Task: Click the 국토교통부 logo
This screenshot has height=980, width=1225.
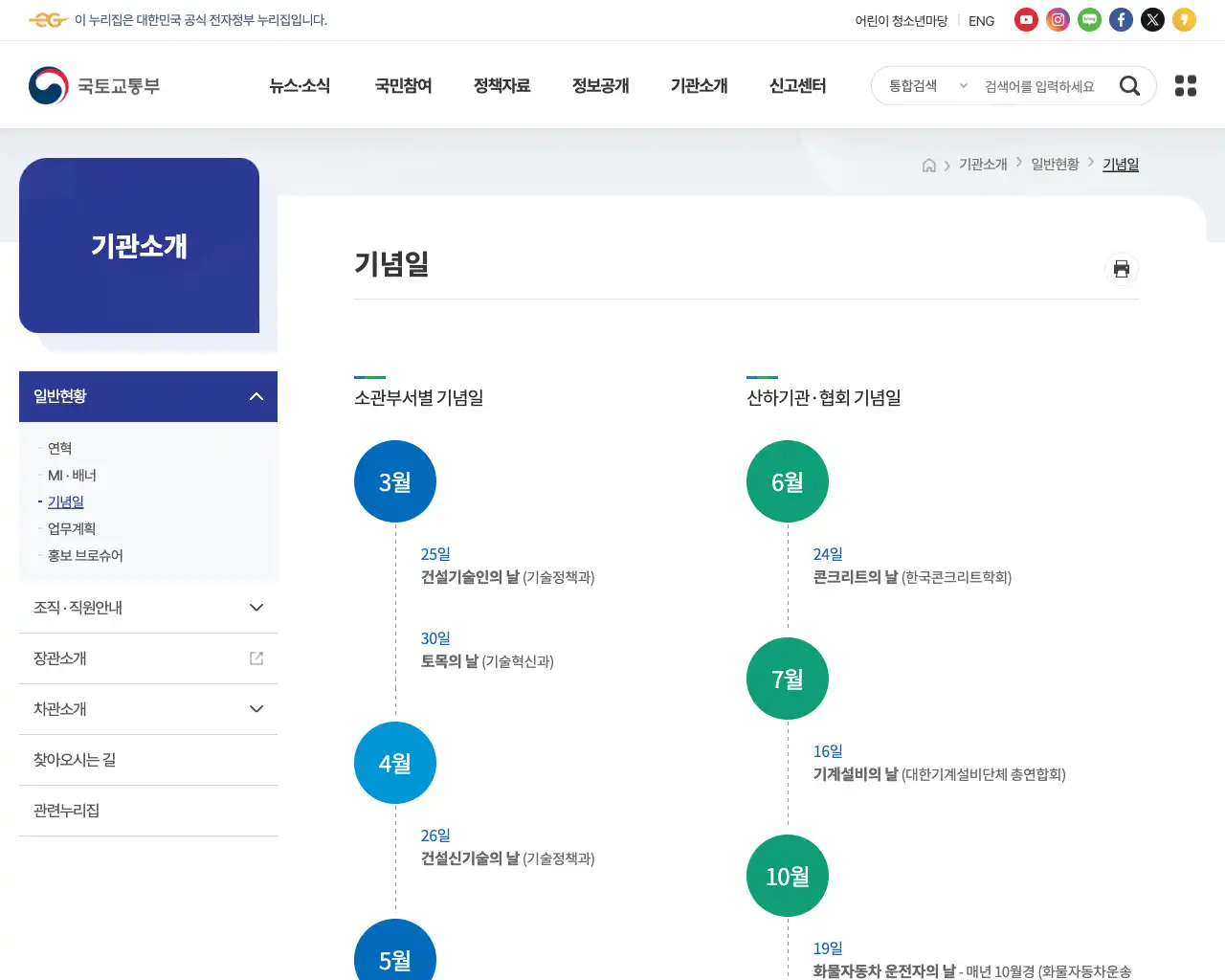Action: pyautogui.click(x=95, y=86)
